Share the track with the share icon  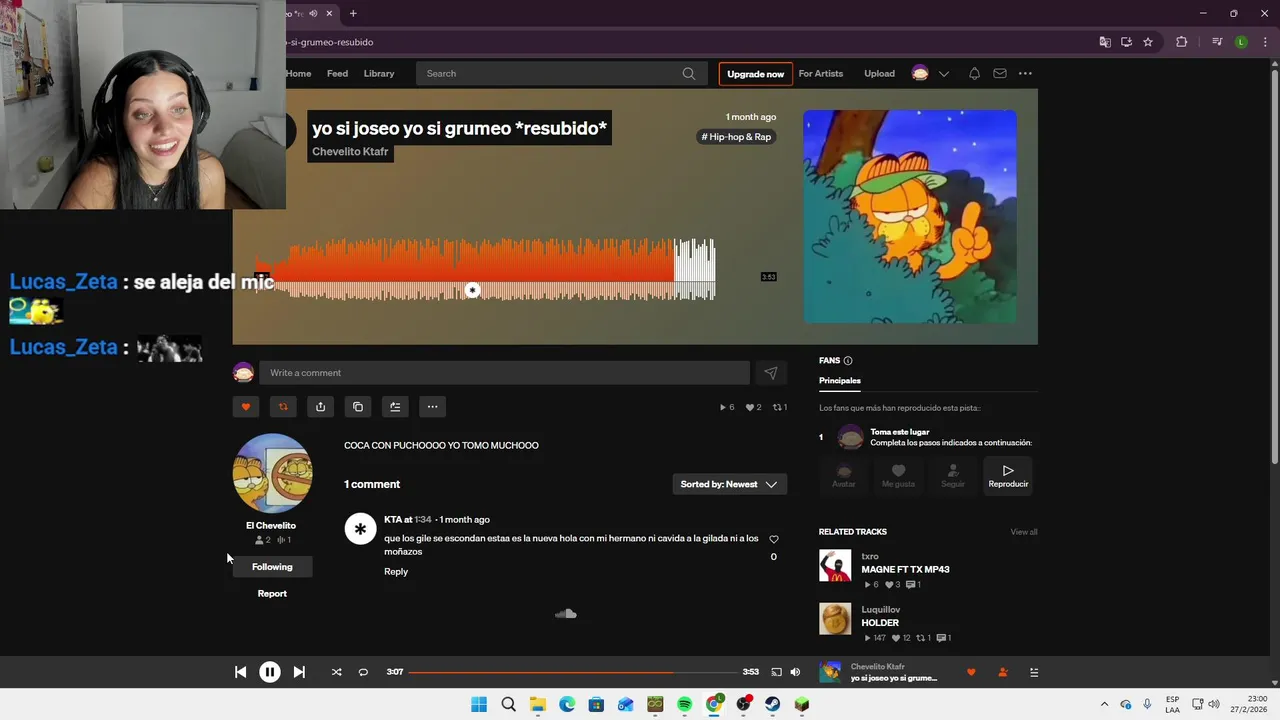coord(320,406)
